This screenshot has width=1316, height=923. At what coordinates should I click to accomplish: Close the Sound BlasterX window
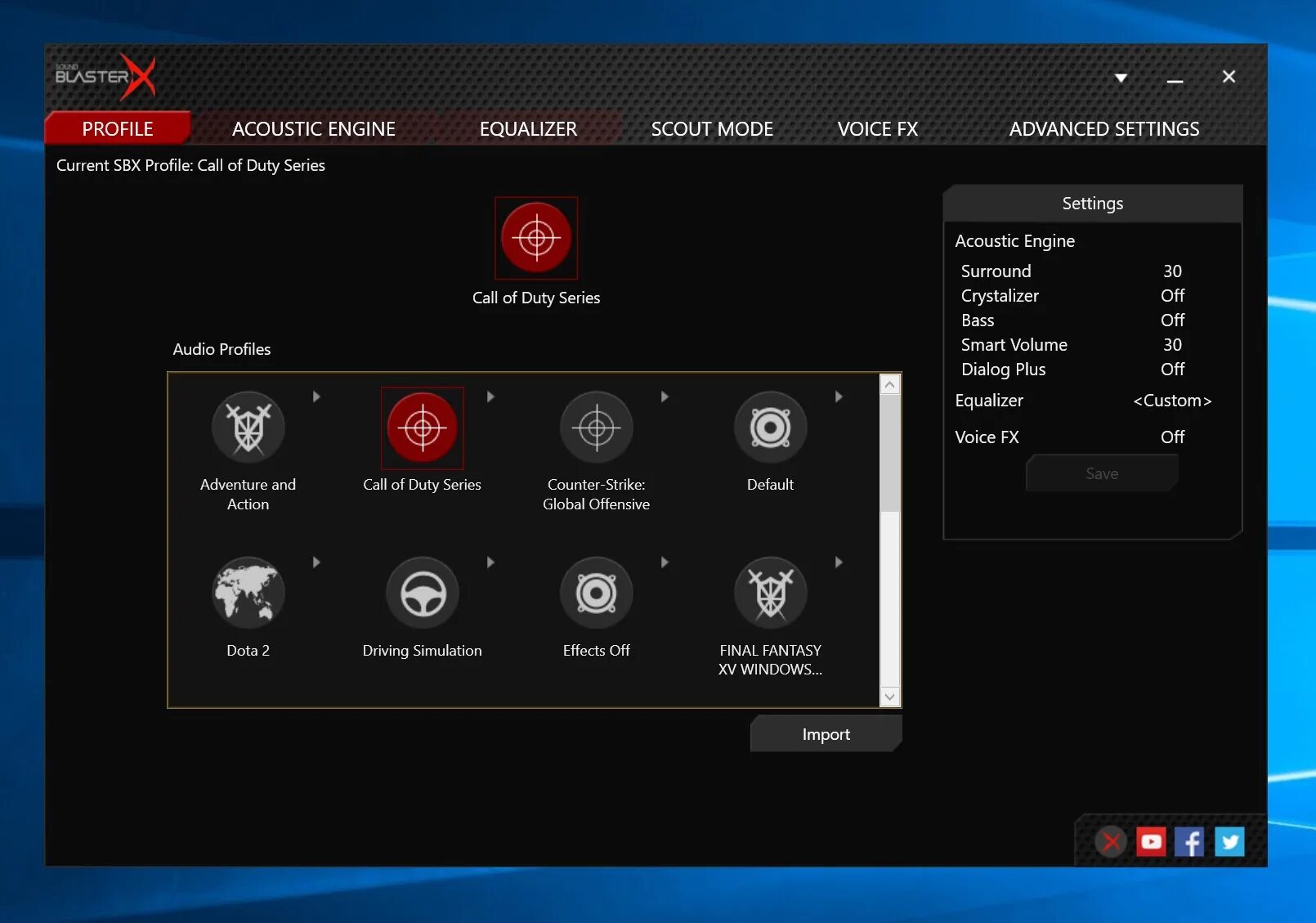coord(1229,77)
